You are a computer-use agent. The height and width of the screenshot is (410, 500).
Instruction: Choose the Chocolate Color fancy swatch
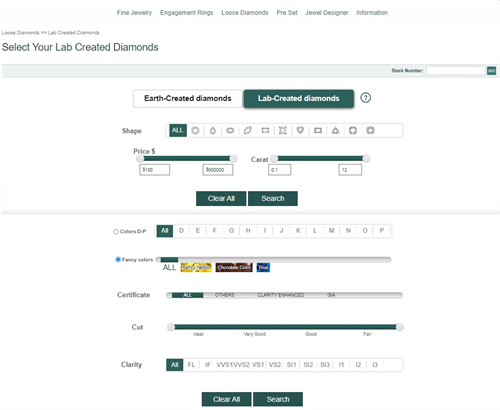(x=234, y=267)
